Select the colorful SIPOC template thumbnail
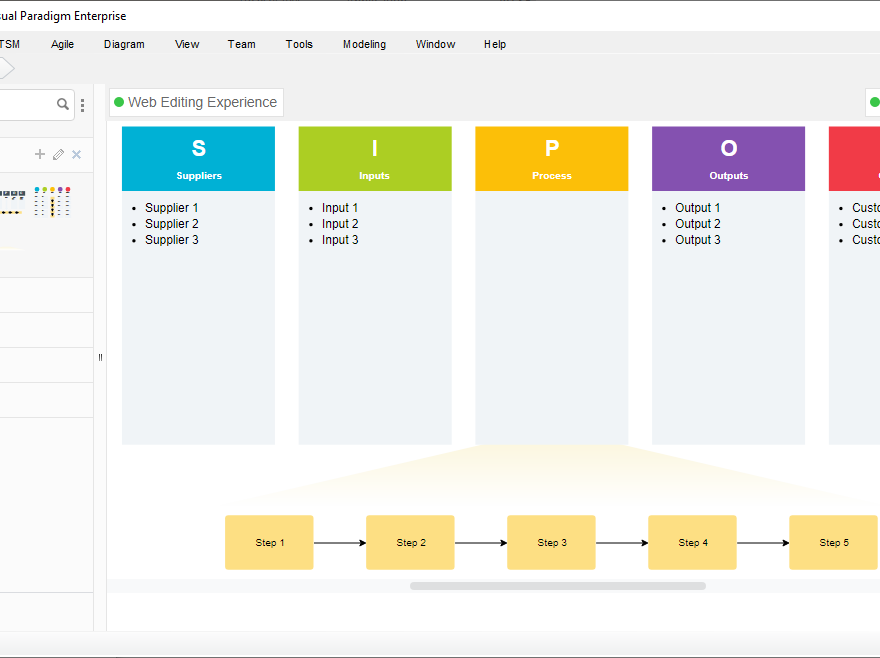This screenshot has height=658, width=880. (53, 202)
